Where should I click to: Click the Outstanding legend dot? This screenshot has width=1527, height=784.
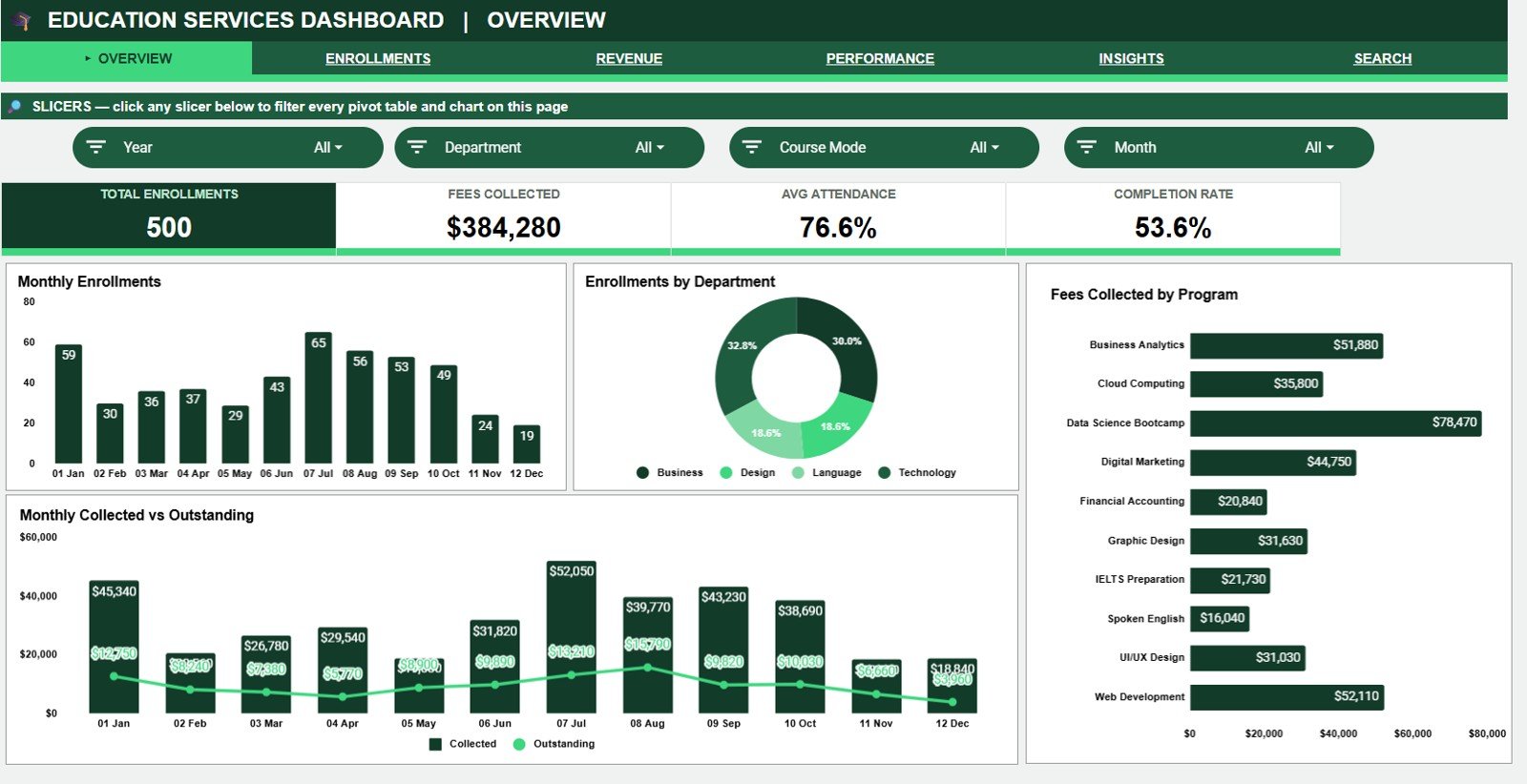[x=519, y=744]
